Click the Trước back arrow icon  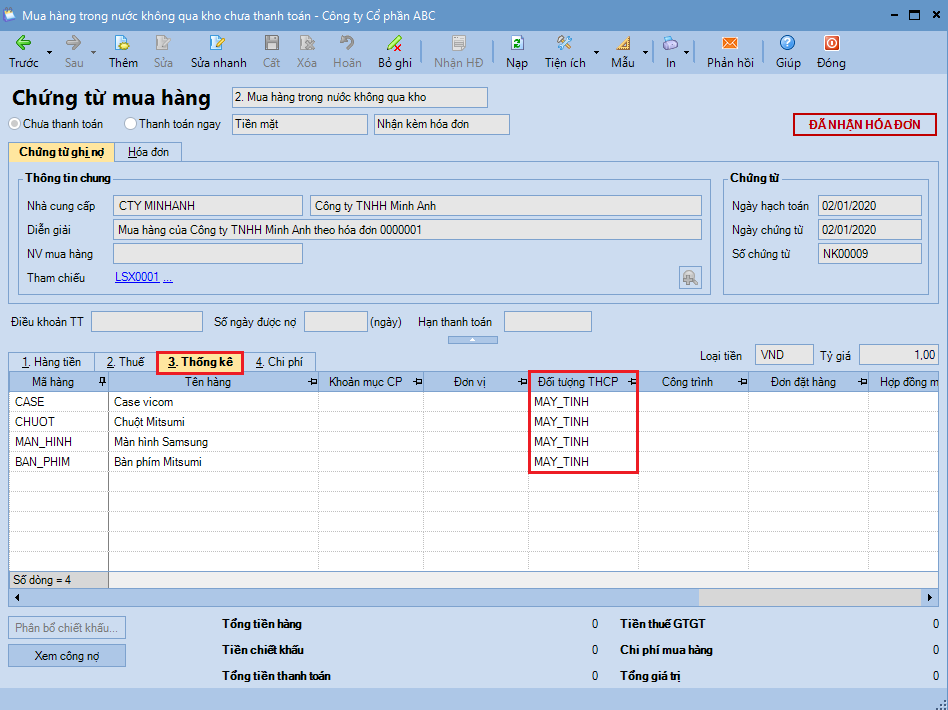click(x=23, y=43)
